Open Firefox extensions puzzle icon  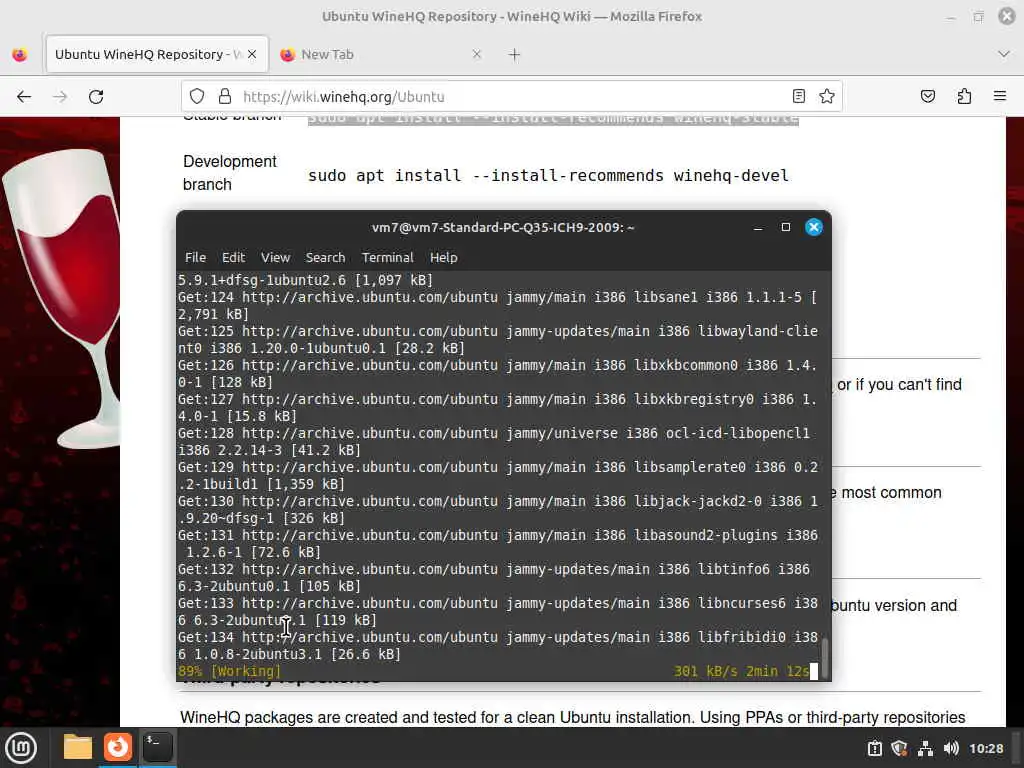click(964, 96)
